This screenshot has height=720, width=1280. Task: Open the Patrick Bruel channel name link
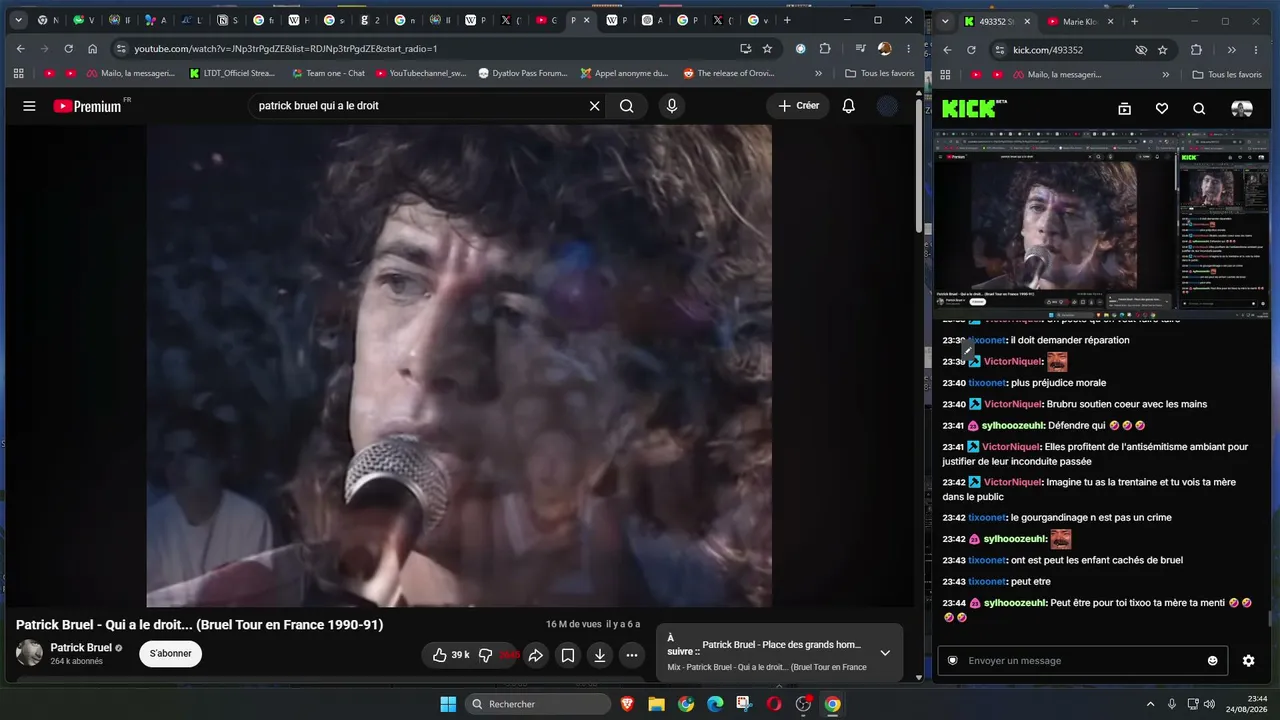(81, 647)
